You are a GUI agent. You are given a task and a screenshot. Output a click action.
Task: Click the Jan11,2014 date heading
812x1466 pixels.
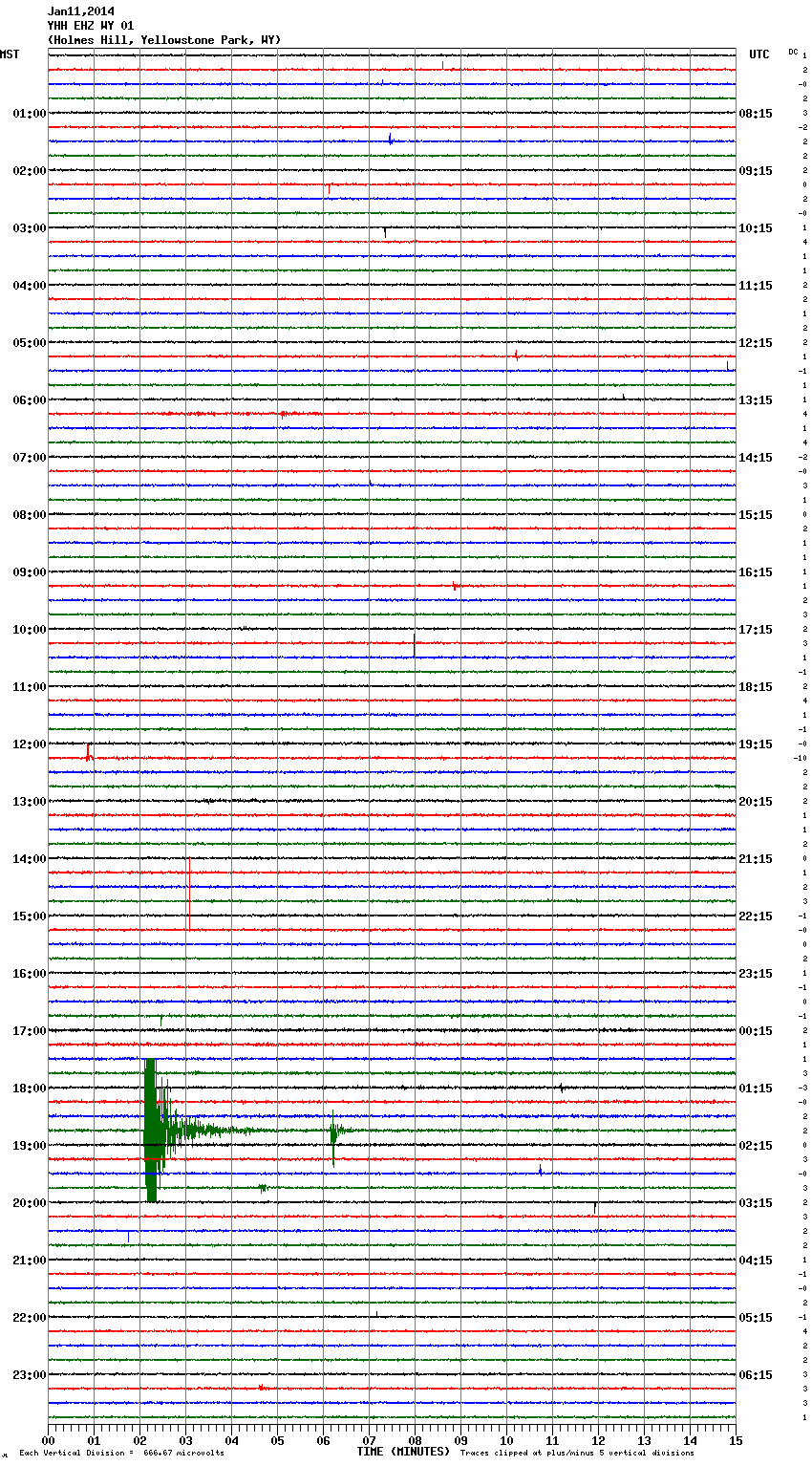click(80, 11)
